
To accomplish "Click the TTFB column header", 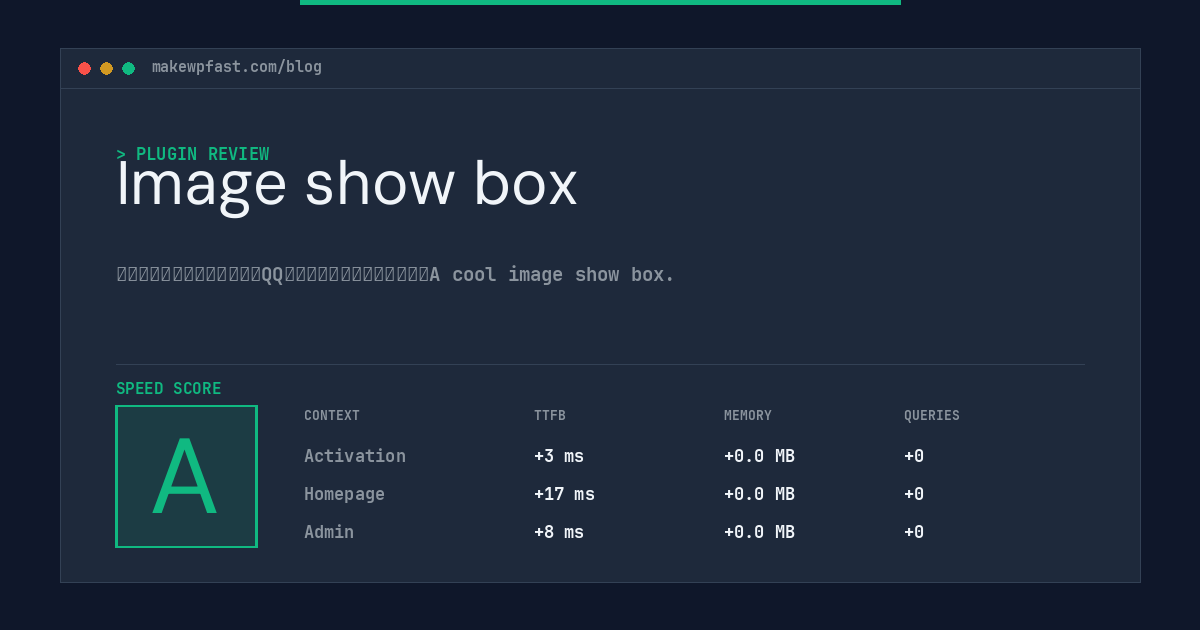I will 550,416.
